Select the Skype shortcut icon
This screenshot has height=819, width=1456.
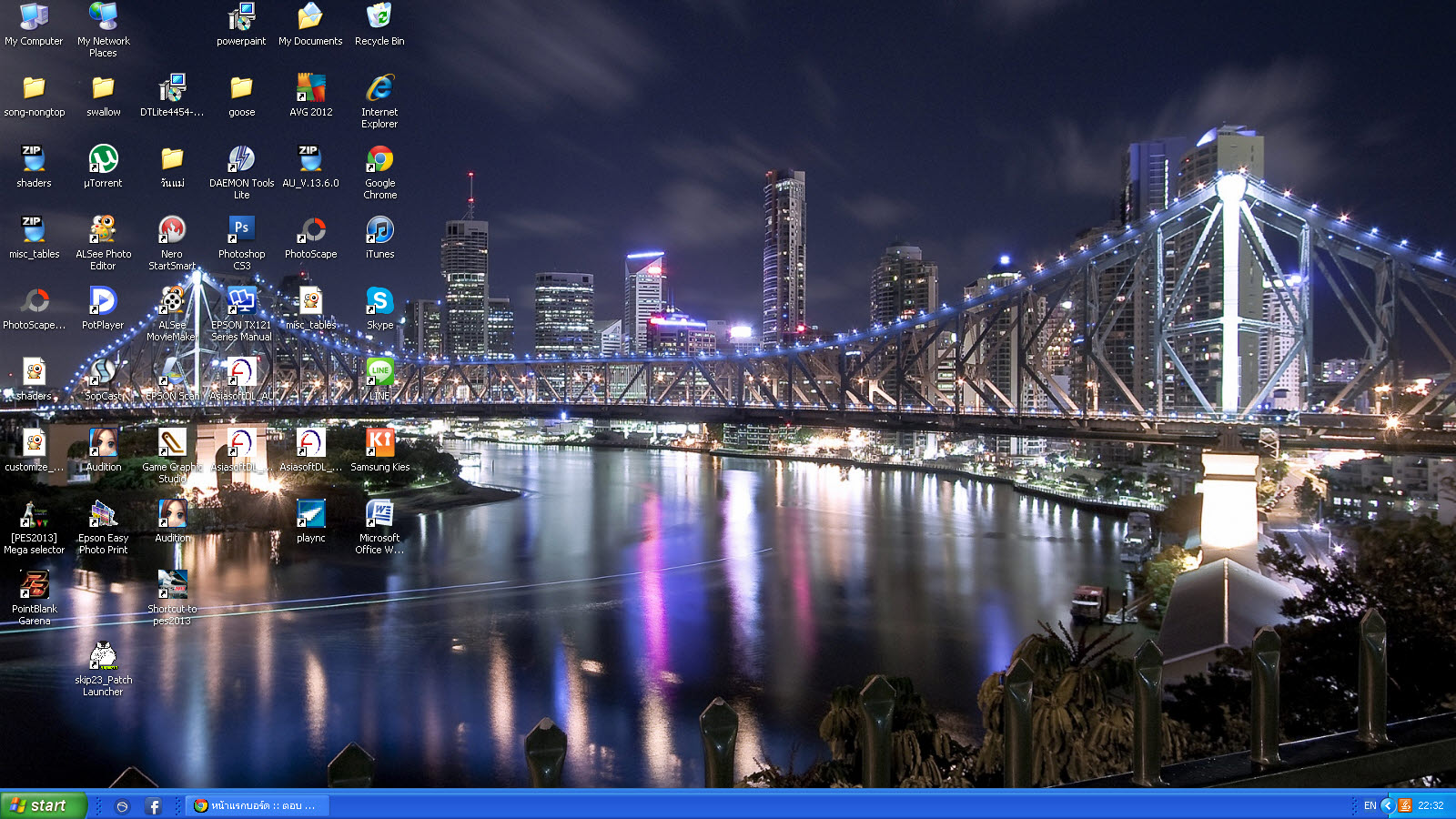tap(379, 301)
